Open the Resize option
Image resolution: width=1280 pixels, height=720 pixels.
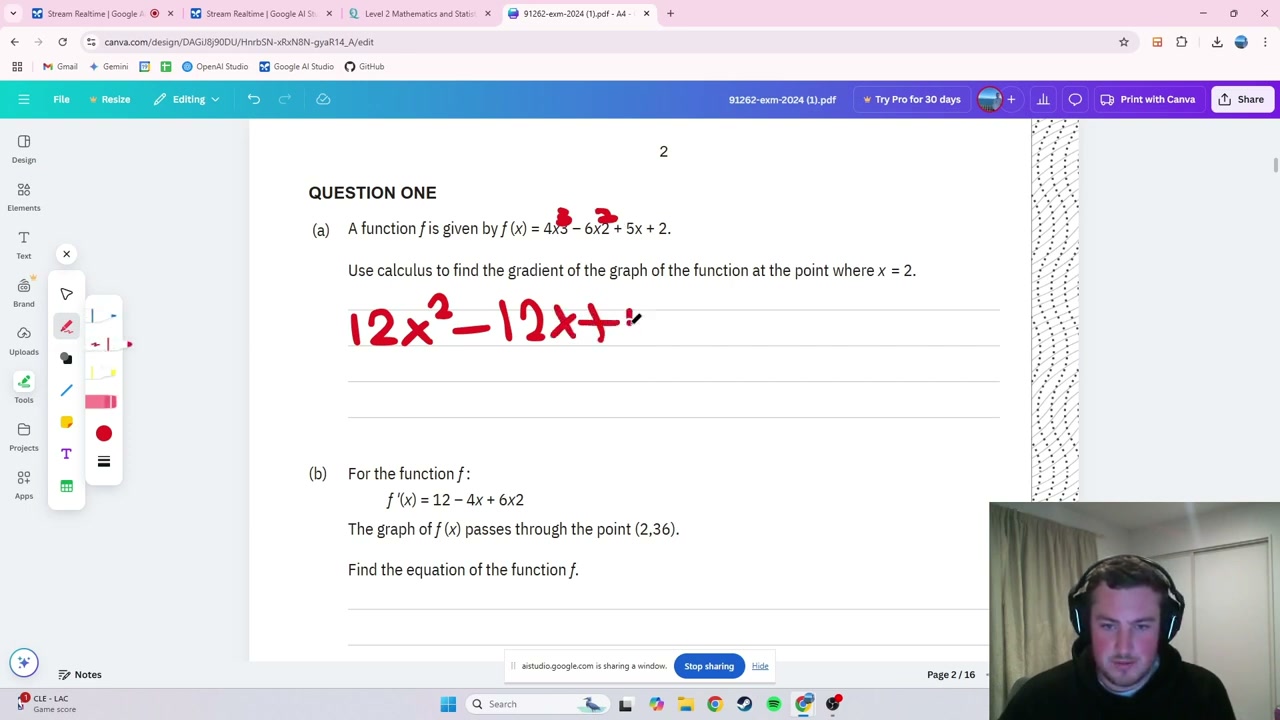108,99
